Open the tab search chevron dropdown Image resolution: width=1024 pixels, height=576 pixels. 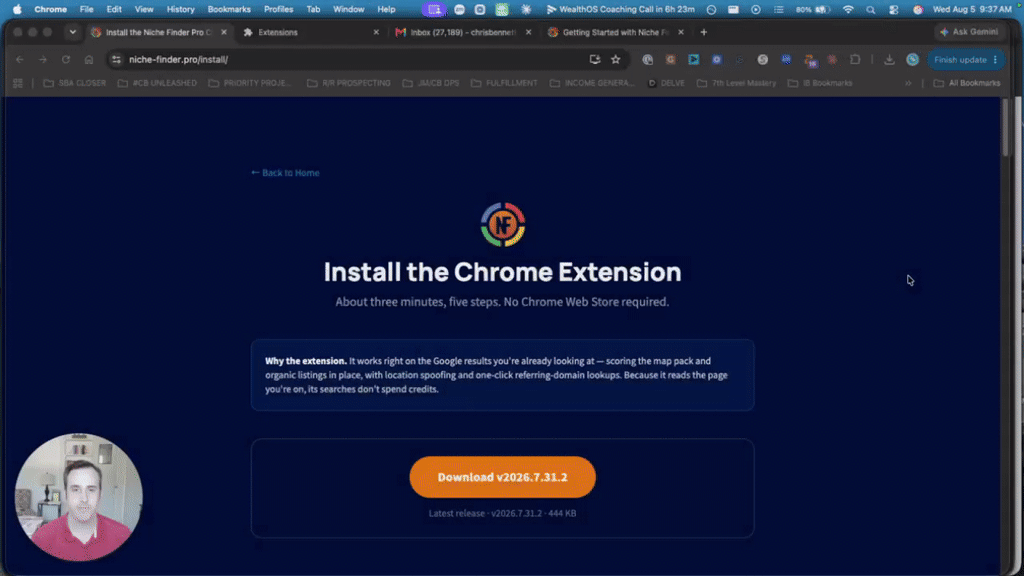pos(72,32)
